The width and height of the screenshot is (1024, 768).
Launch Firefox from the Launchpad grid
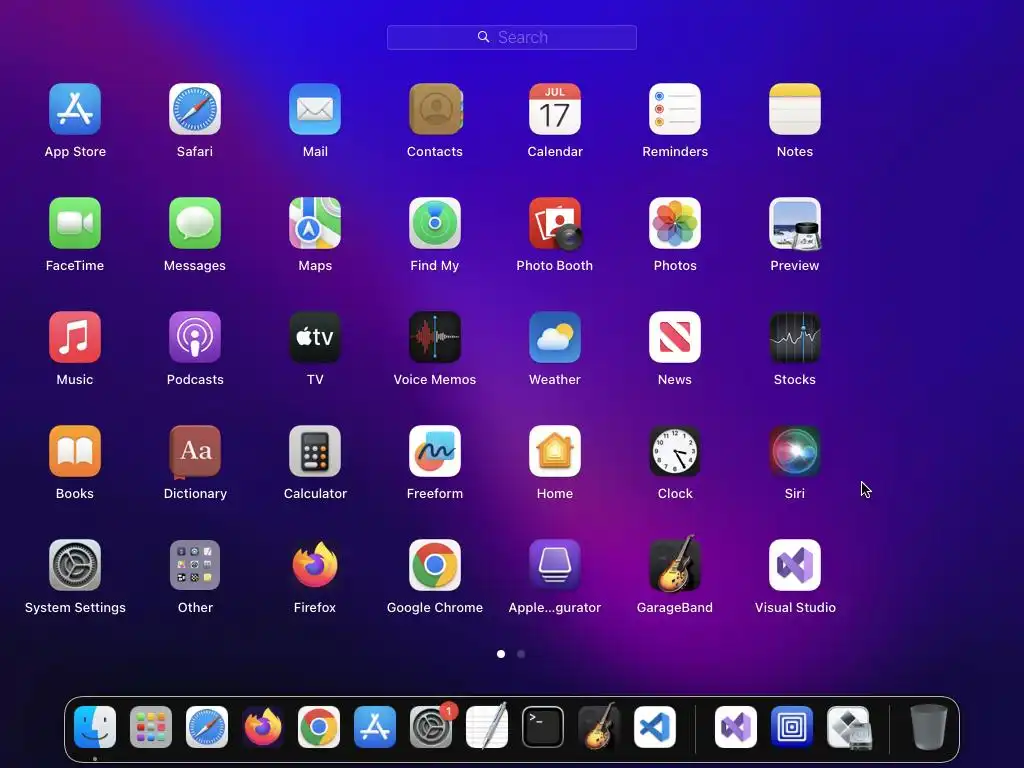[315, 565]
